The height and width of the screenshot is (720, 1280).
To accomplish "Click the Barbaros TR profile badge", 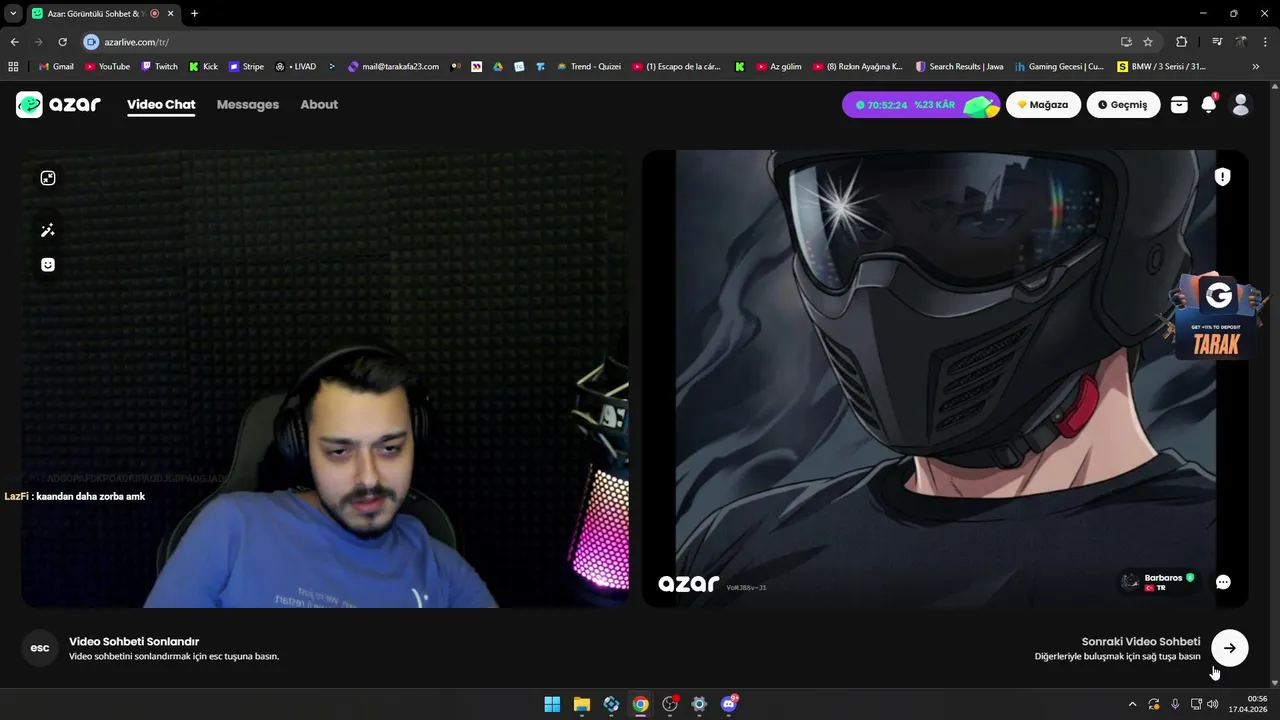I will click(1160, 582).
